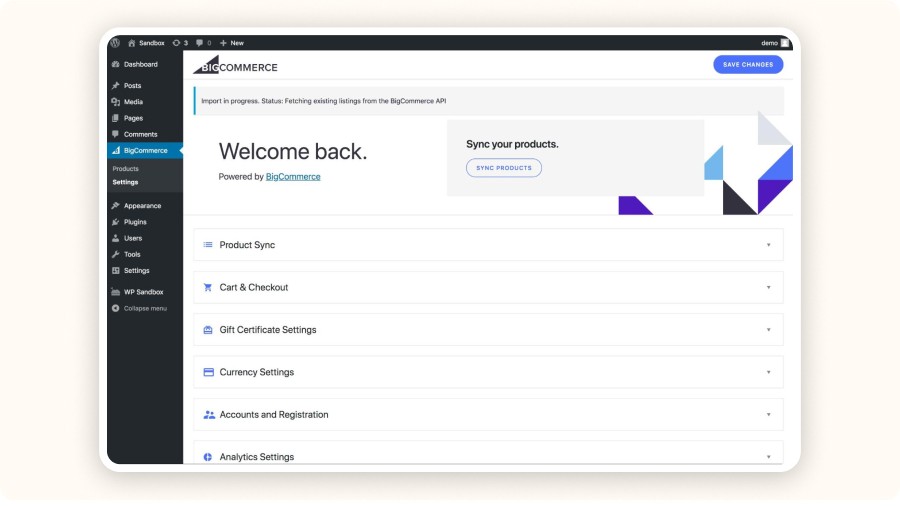Click the Gift Certificate gift icon
Screen dimensions: 900x508
coord(208,329)
